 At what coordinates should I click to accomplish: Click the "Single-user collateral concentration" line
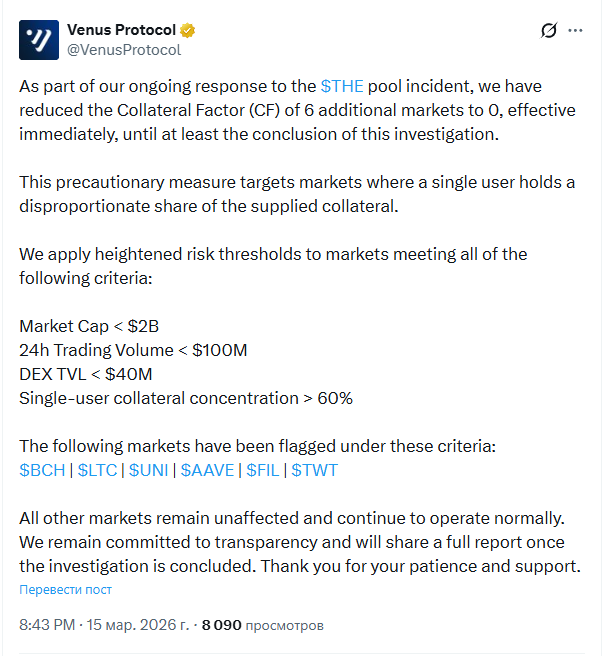pyautogui.click(x=185, y=398)
